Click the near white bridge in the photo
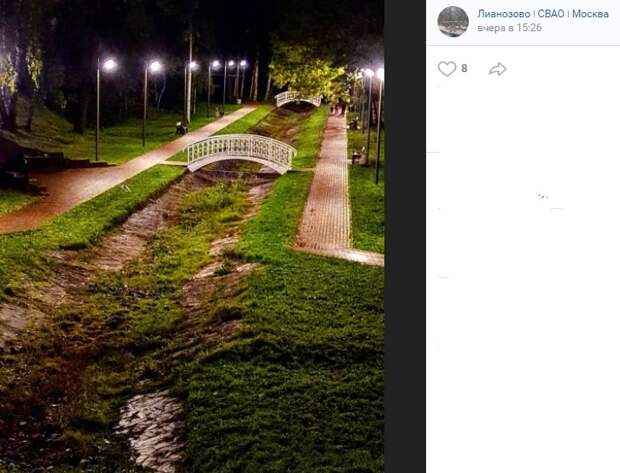The width and height of the screenshot is (620, 473). coord(240,153)
